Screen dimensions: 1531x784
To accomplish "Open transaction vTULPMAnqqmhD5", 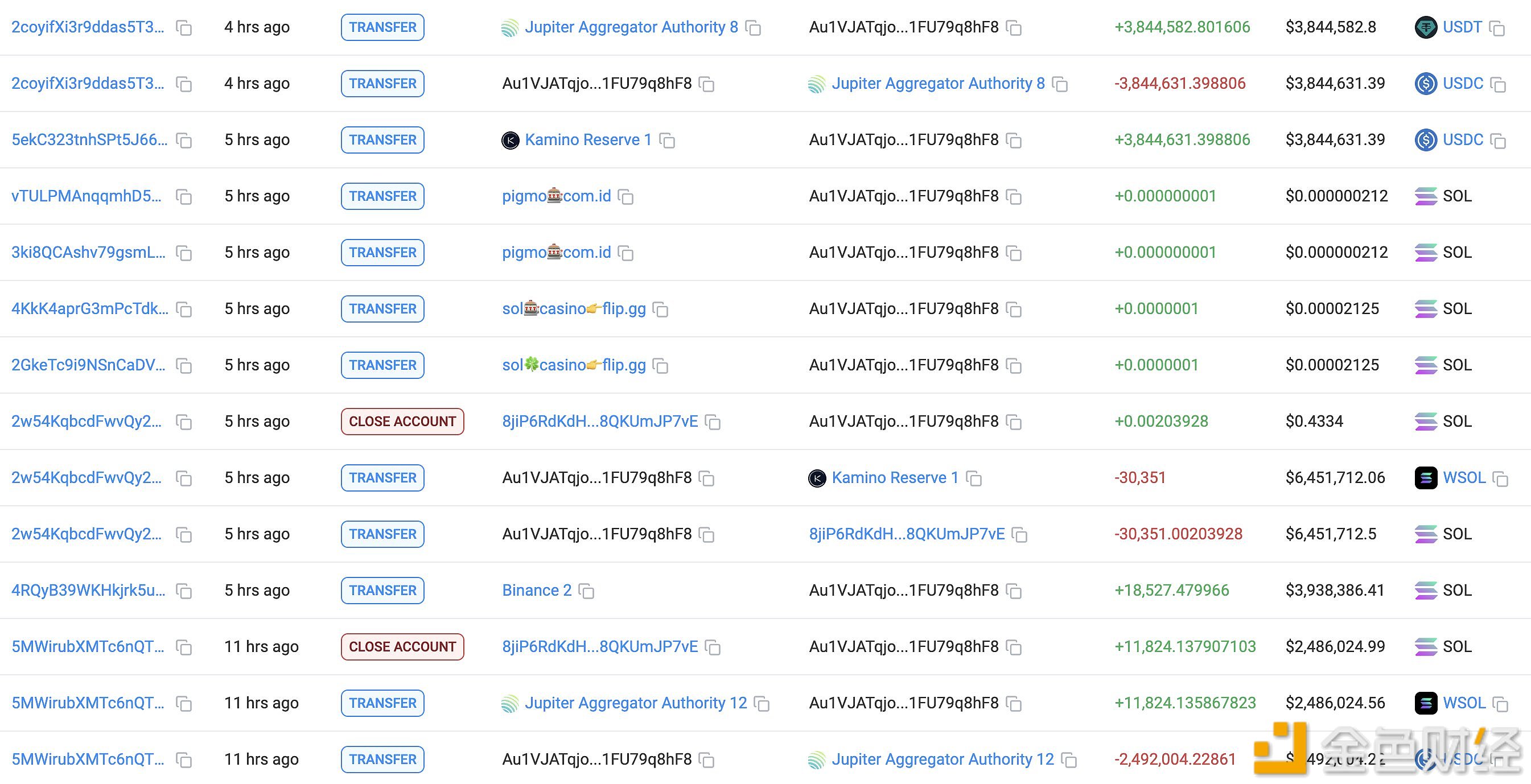I will (86, 196).
